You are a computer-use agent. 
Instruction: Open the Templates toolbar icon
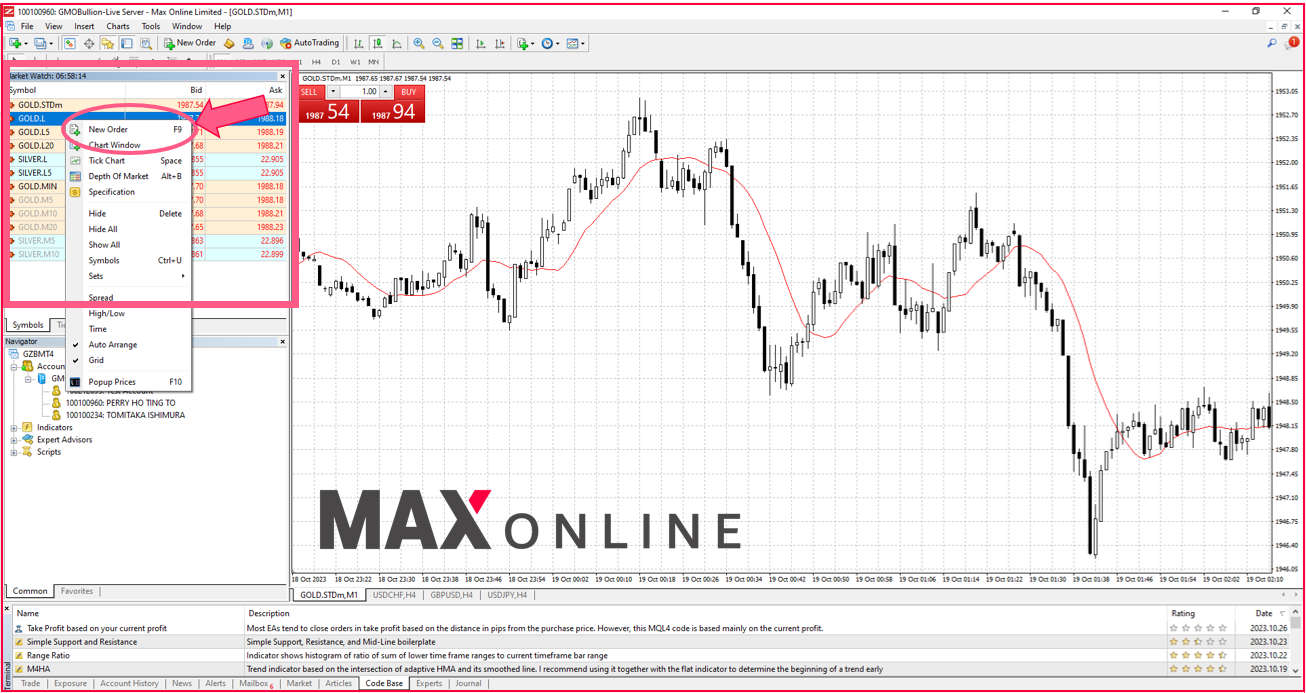572,43
